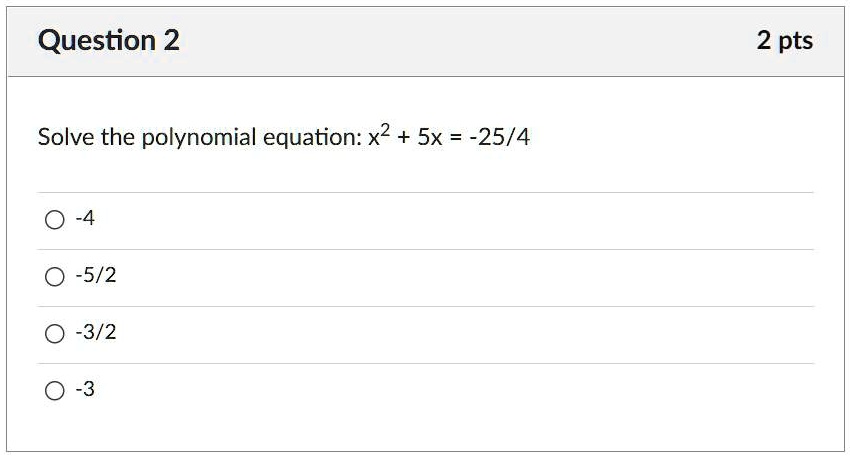Mark the -3/2 radio button

(x=55, y=333)
